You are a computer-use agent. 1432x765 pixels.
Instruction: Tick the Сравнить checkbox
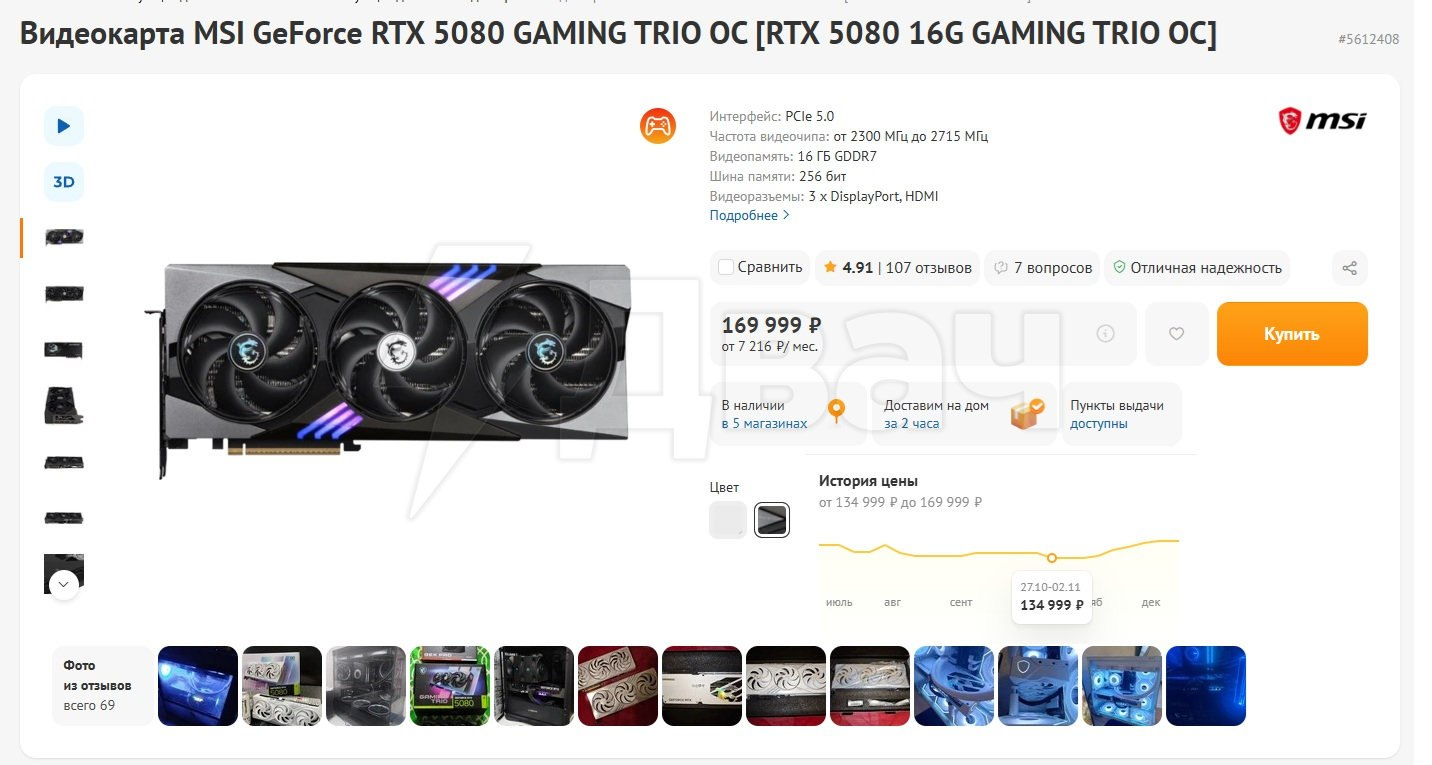[x=726, y=267]
